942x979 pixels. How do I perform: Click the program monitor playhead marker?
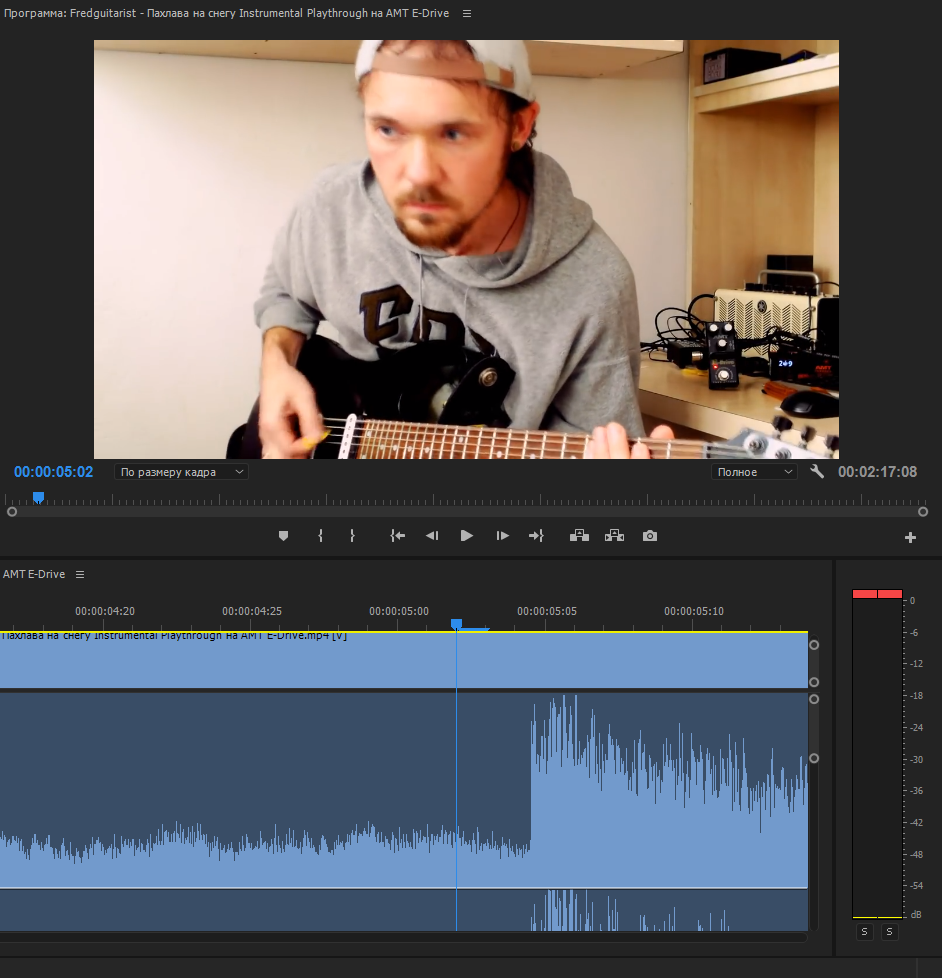click(39, 498)
